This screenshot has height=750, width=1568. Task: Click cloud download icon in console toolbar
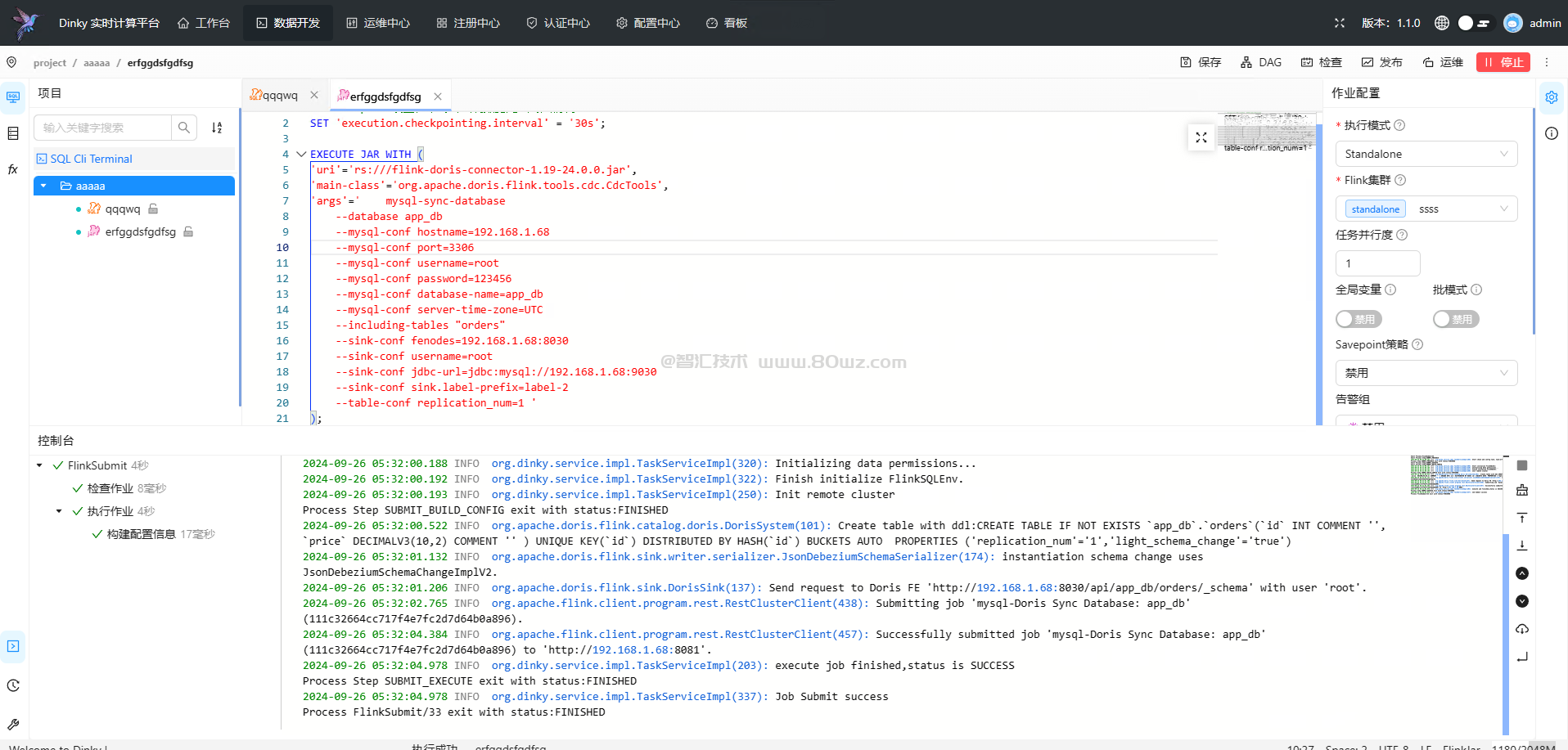tap(1522, 629)
